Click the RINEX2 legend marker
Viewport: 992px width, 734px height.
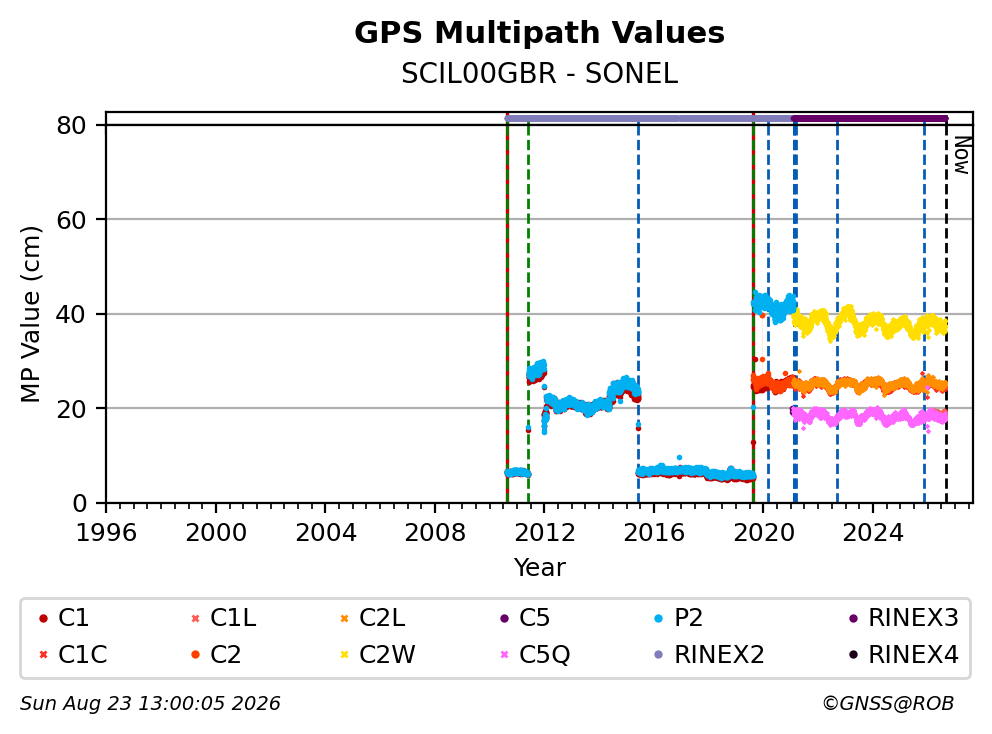(659, 655)
